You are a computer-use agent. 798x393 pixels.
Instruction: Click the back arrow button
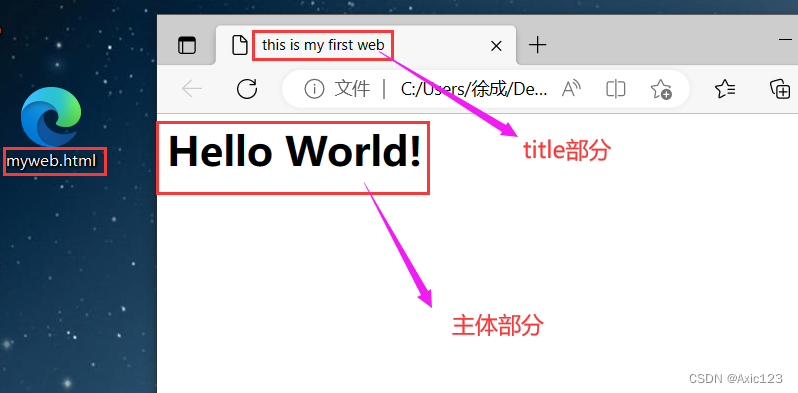pyautogui.click(x=192, y=89)
